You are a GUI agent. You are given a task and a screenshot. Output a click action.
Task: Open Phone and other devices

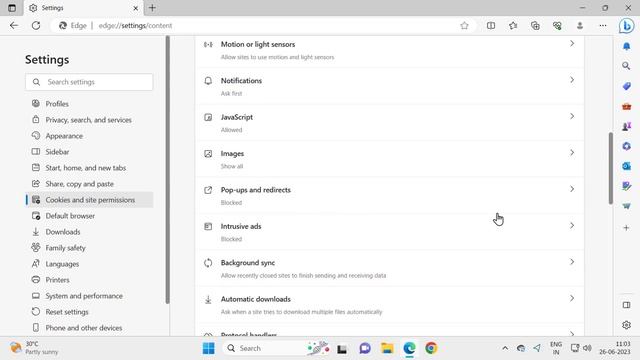89,328
